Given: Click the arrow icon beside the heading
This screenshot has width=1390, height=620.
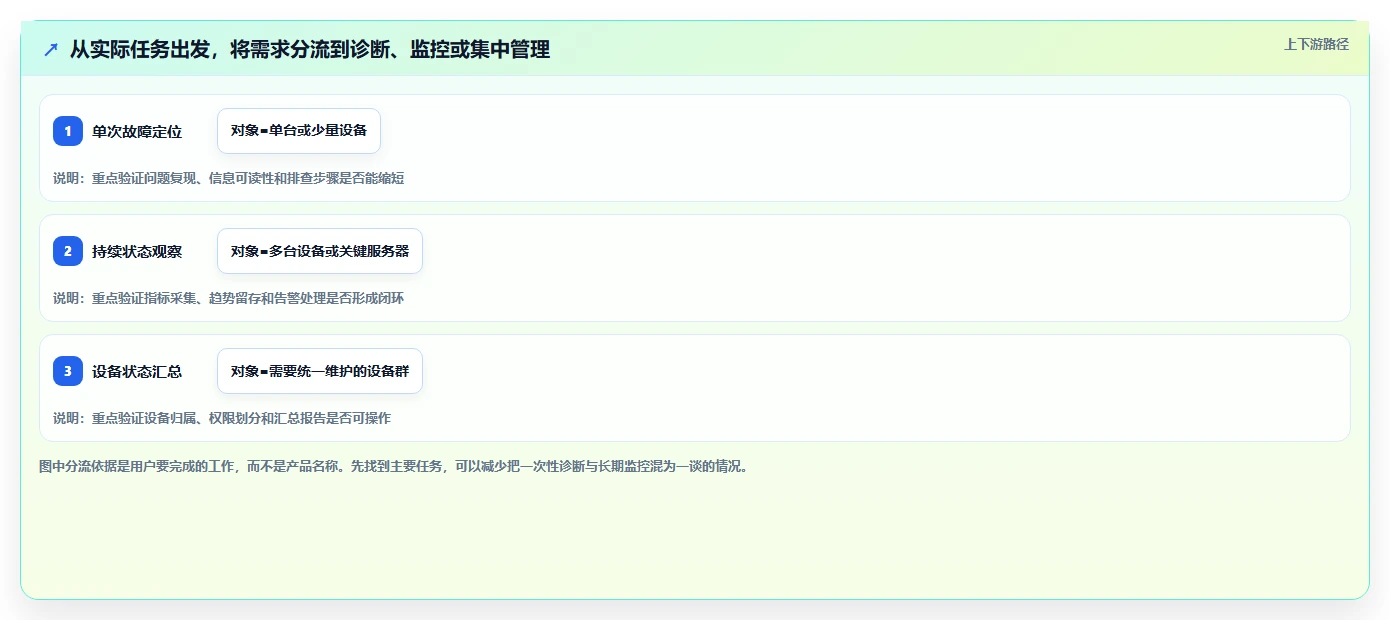Looking at the screenshot, I should pyautogui.click(x=51, y=49).
